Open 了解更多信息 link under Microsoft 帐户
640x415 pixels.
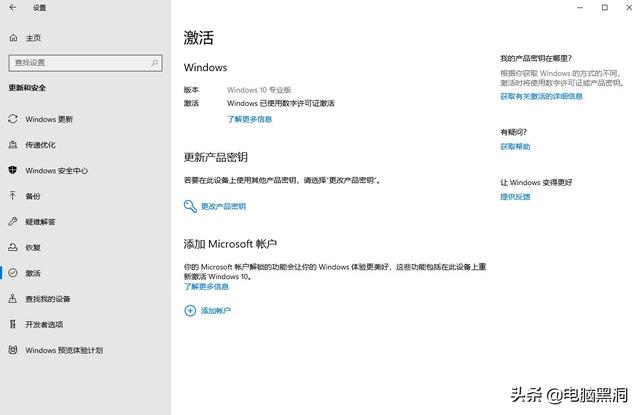[206, 286]
